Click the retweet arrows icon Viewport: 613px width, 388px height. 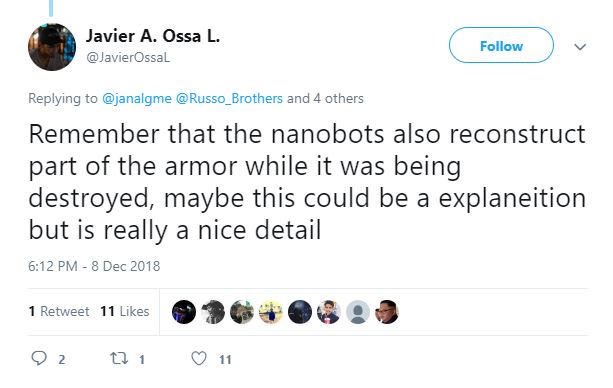click(118, 358)
